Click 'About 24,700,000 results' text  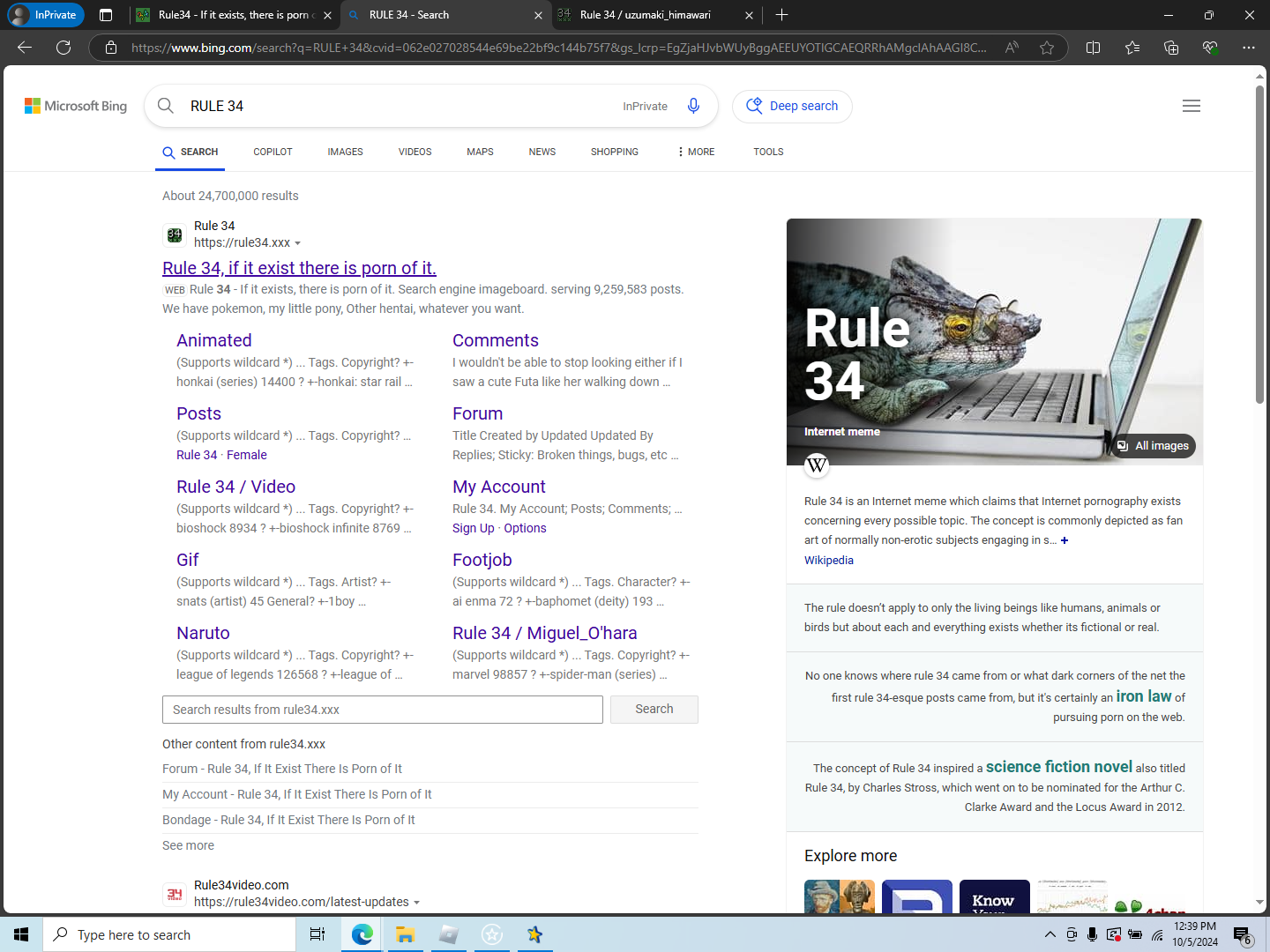[x=230, y=196]
